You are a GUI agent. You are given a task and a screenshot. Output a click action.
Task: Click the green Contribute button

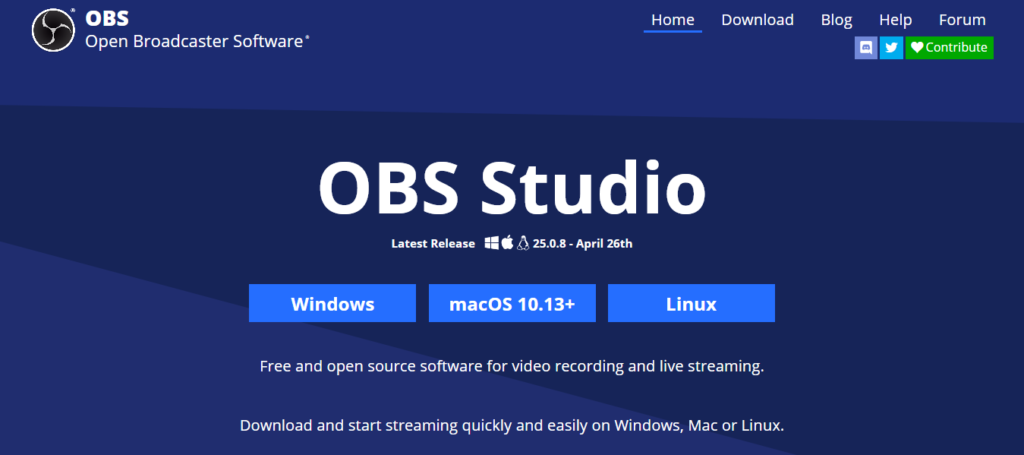pyautogui.click(x=950, y=48)
